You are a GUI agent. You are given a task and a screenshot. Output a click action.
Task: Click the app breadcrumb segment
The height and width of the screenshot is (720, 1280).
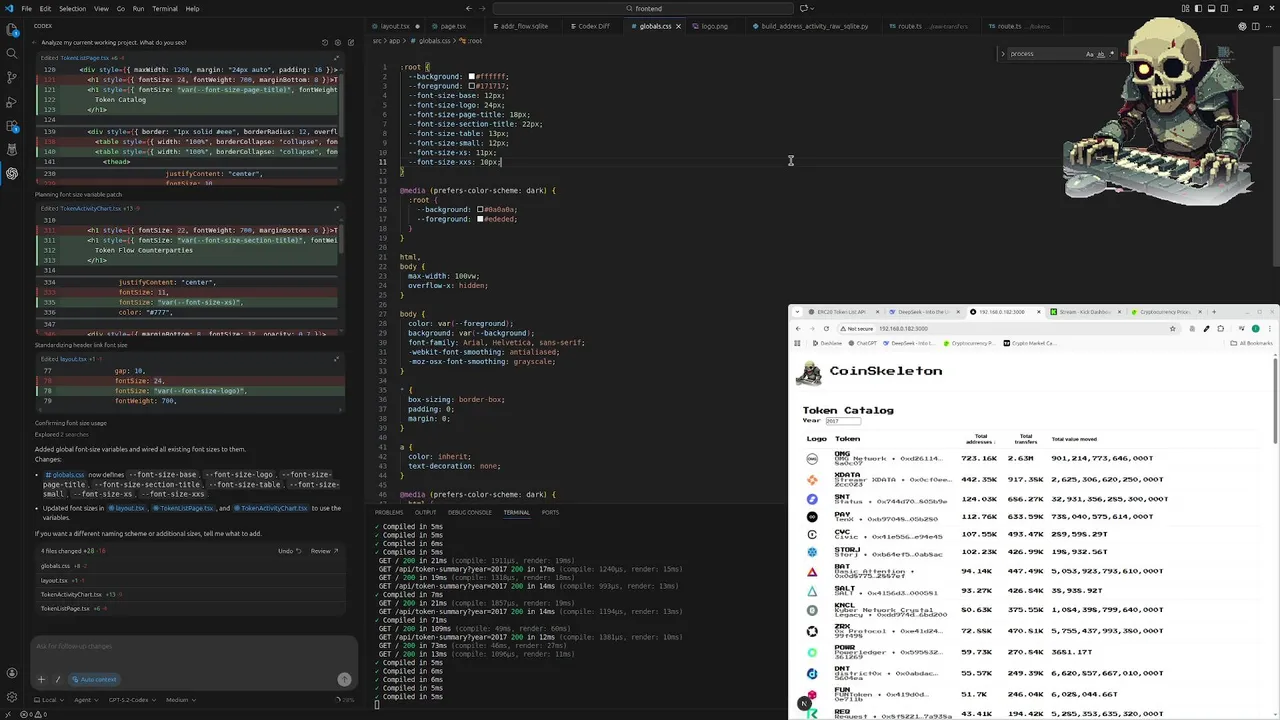pos(395,41)
